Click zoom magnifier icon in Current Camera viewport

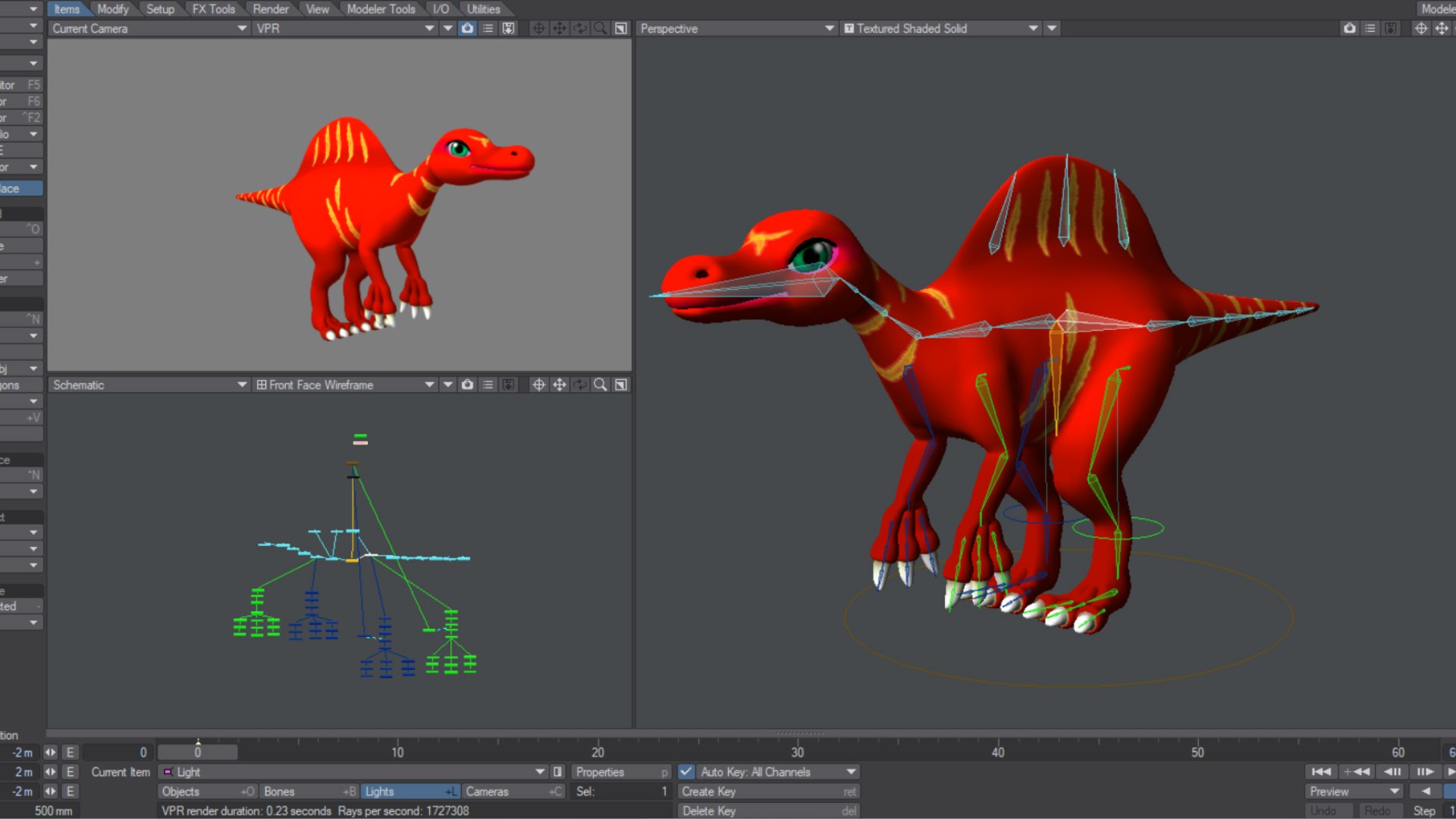[600, 28]
